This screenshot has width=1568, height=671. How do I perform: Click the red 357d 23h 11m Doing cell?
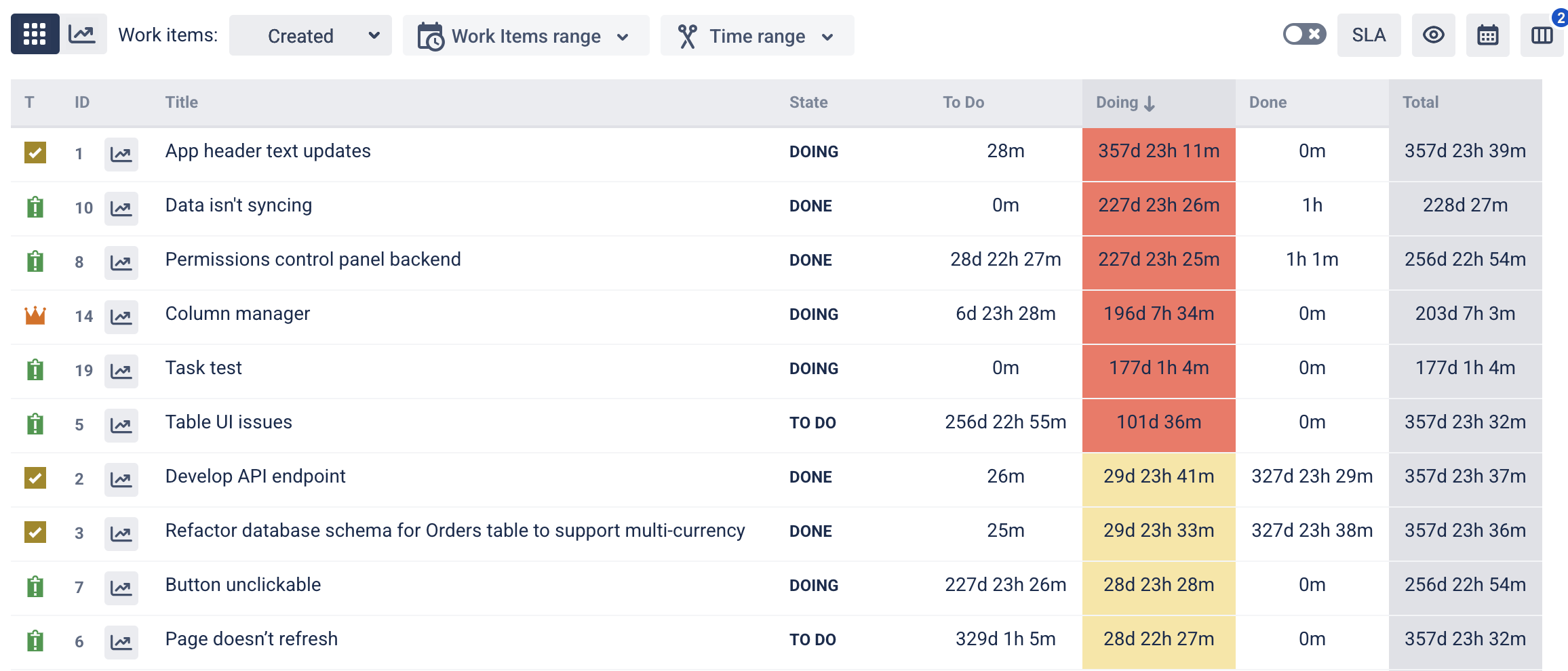(1158, 151)
